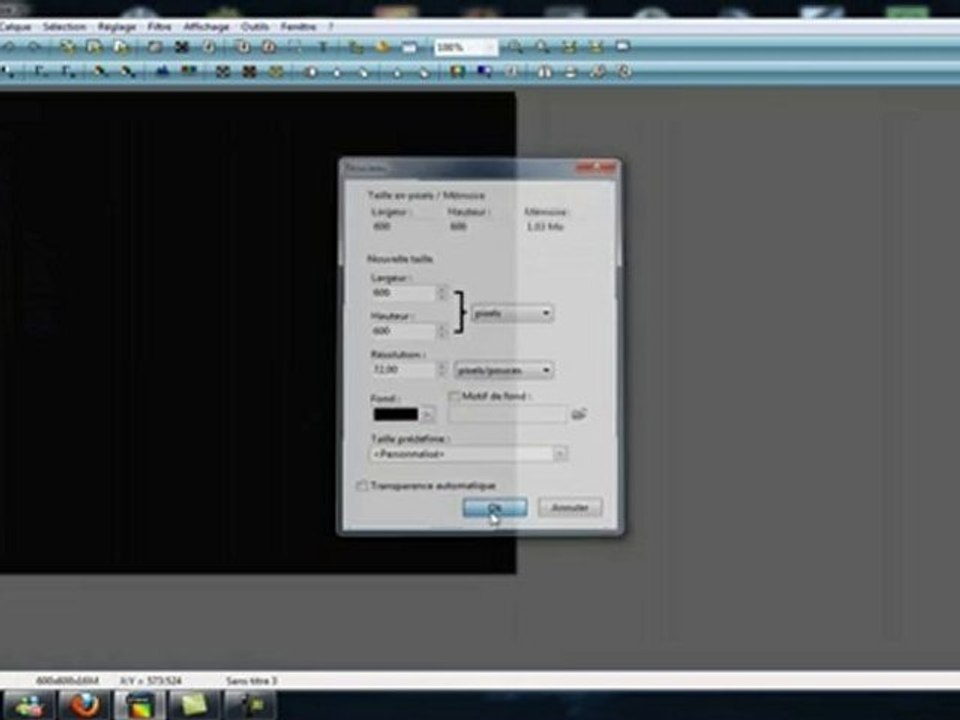Expand the Taille prédéfinie dropdown
The height and width of the screenshot is (720, 960).
(468, 454)
